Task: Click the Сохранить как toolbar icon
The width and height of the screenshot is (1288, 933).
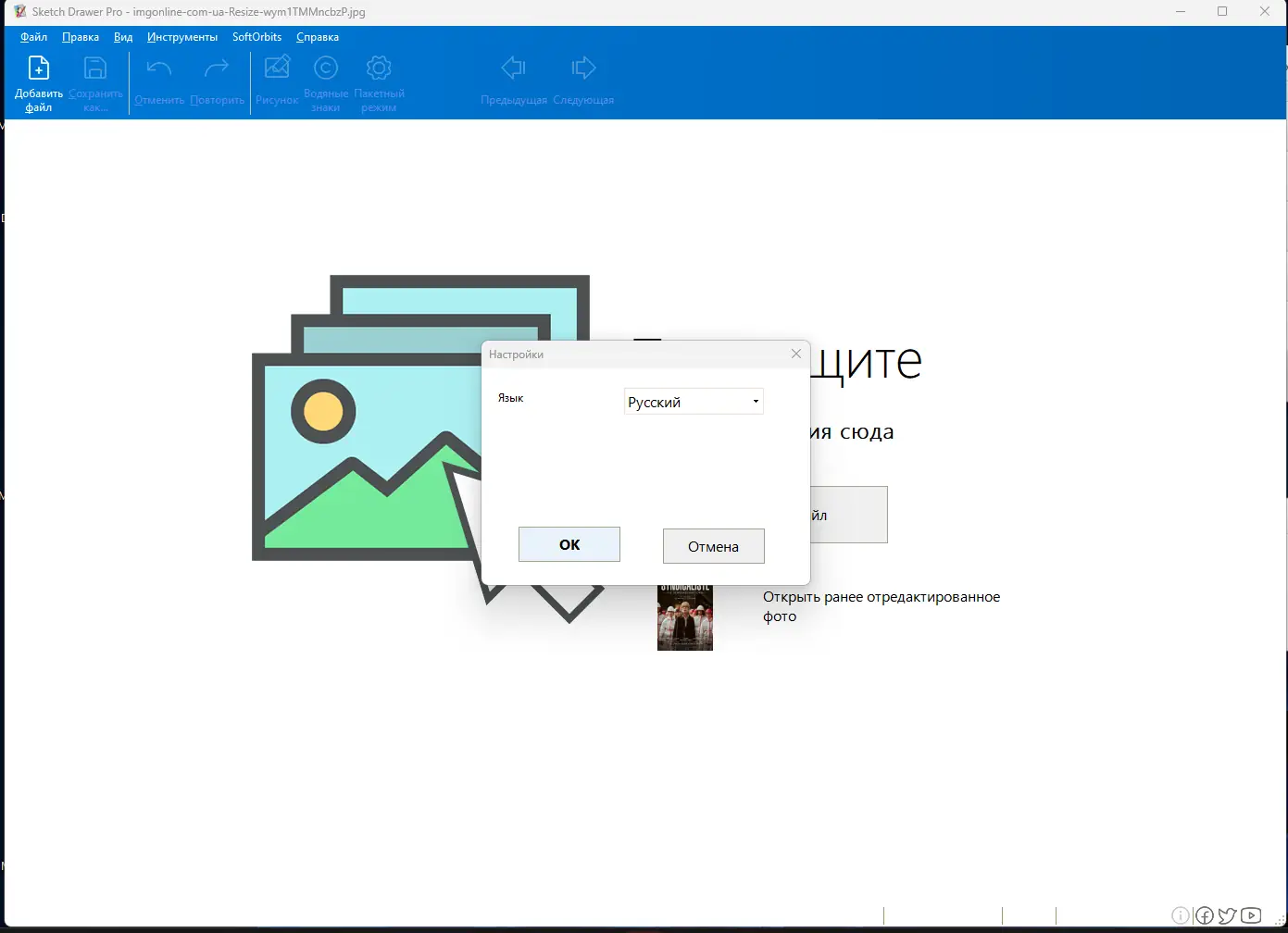Action: (x=95, y=68)
